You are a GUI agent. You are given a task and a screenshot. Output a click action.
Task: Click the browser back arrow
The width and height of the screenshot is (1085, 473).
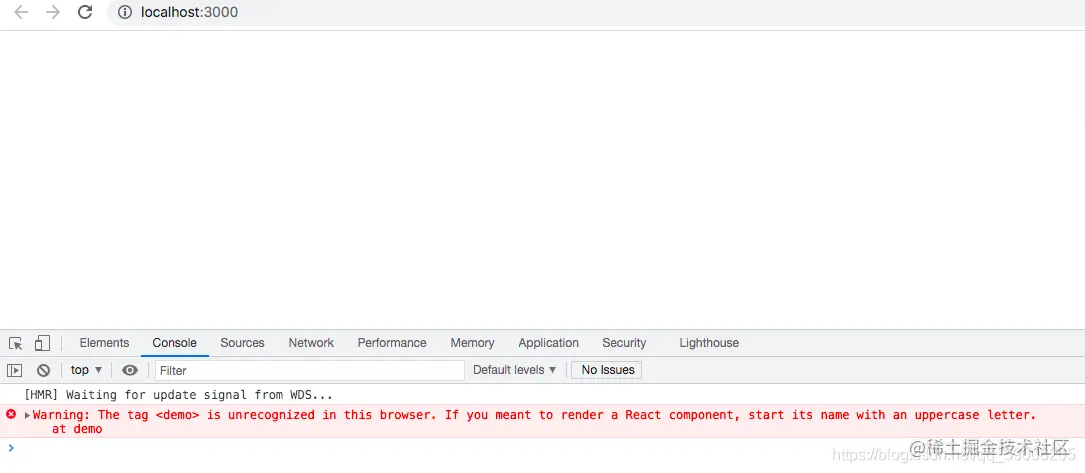tap(21, 12)
